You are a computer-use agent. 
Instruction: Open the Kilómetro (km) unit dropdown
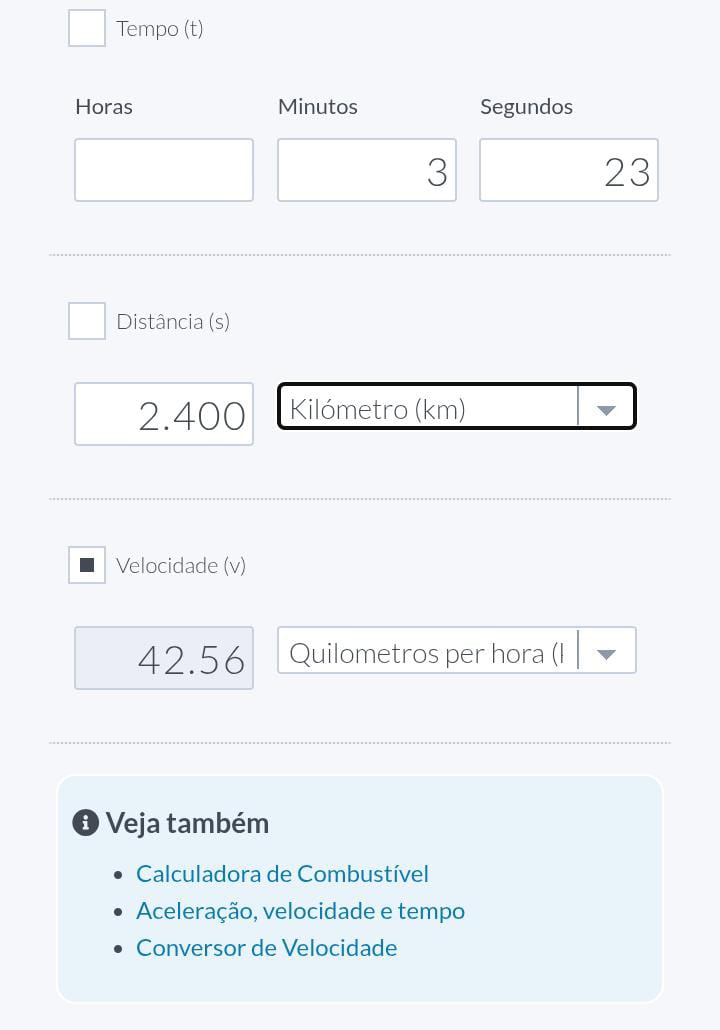coord(428,408)
